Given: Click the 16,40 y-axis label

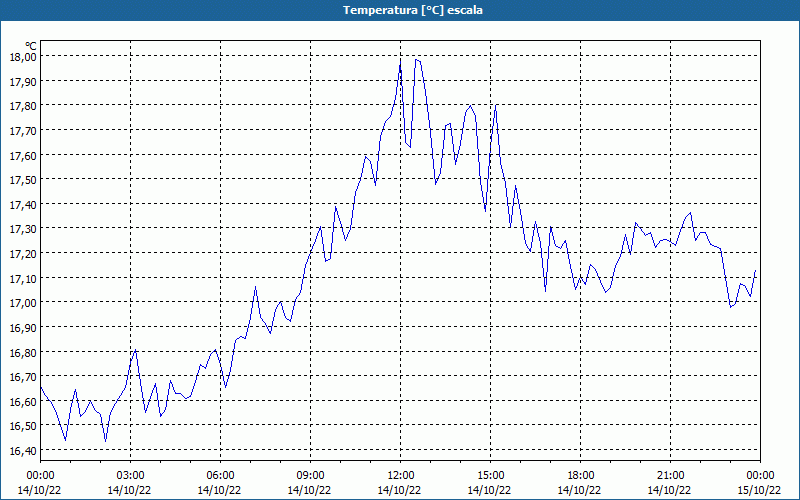Looking at the screenshot, I should click(23, 451).
